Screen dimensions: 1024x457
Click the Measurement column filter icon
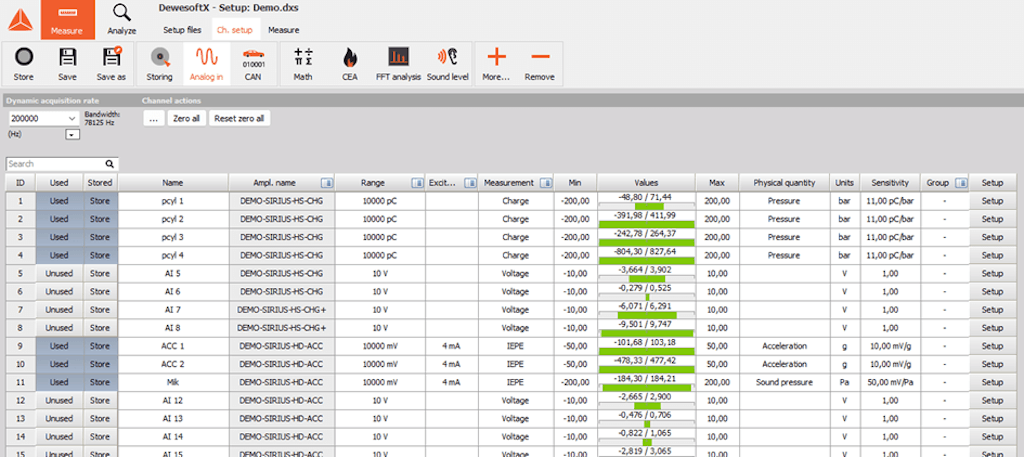pyautogui.click(x=545, y=183)
